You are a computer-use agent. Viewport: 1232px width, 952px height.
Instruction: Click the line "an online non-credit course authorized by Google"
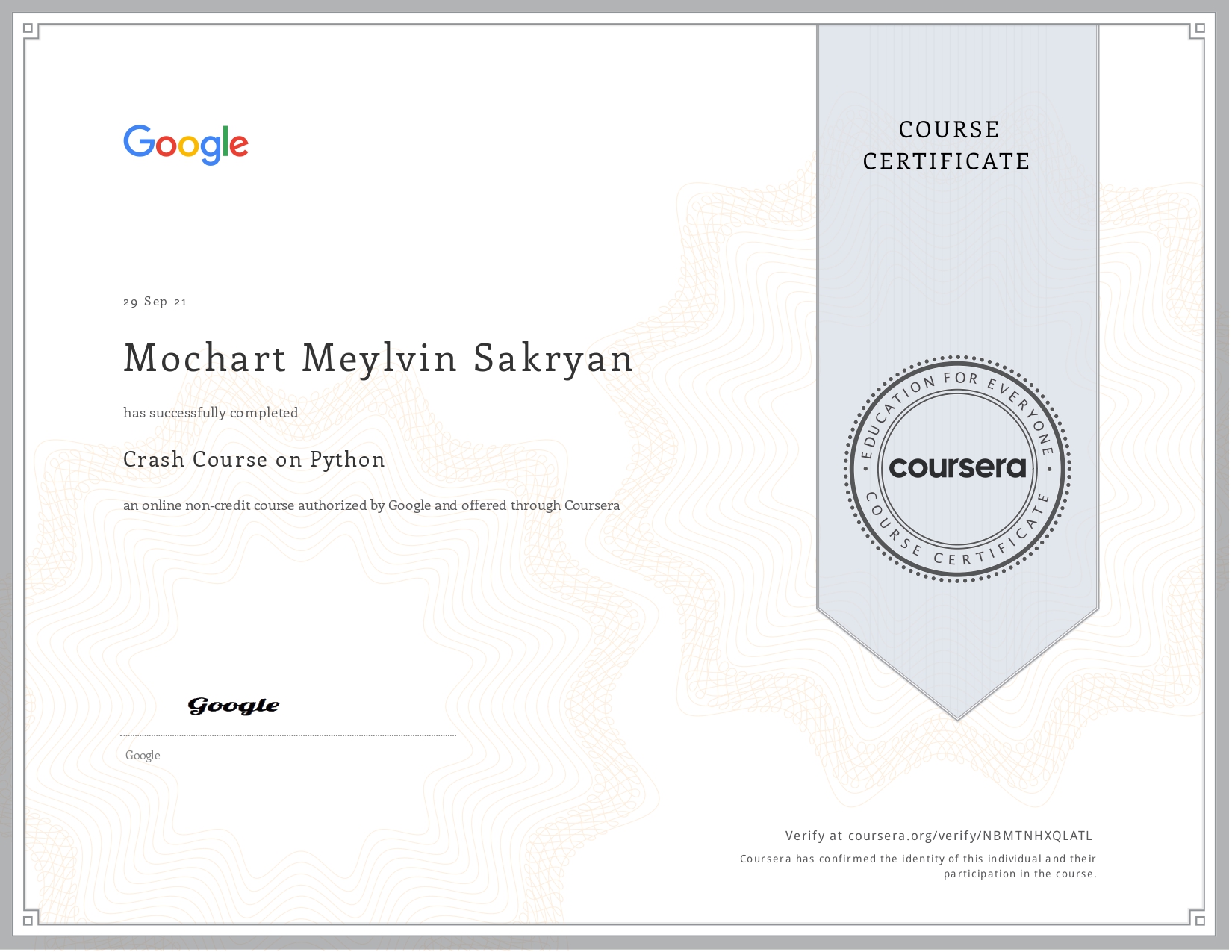[x=372, y=505]
